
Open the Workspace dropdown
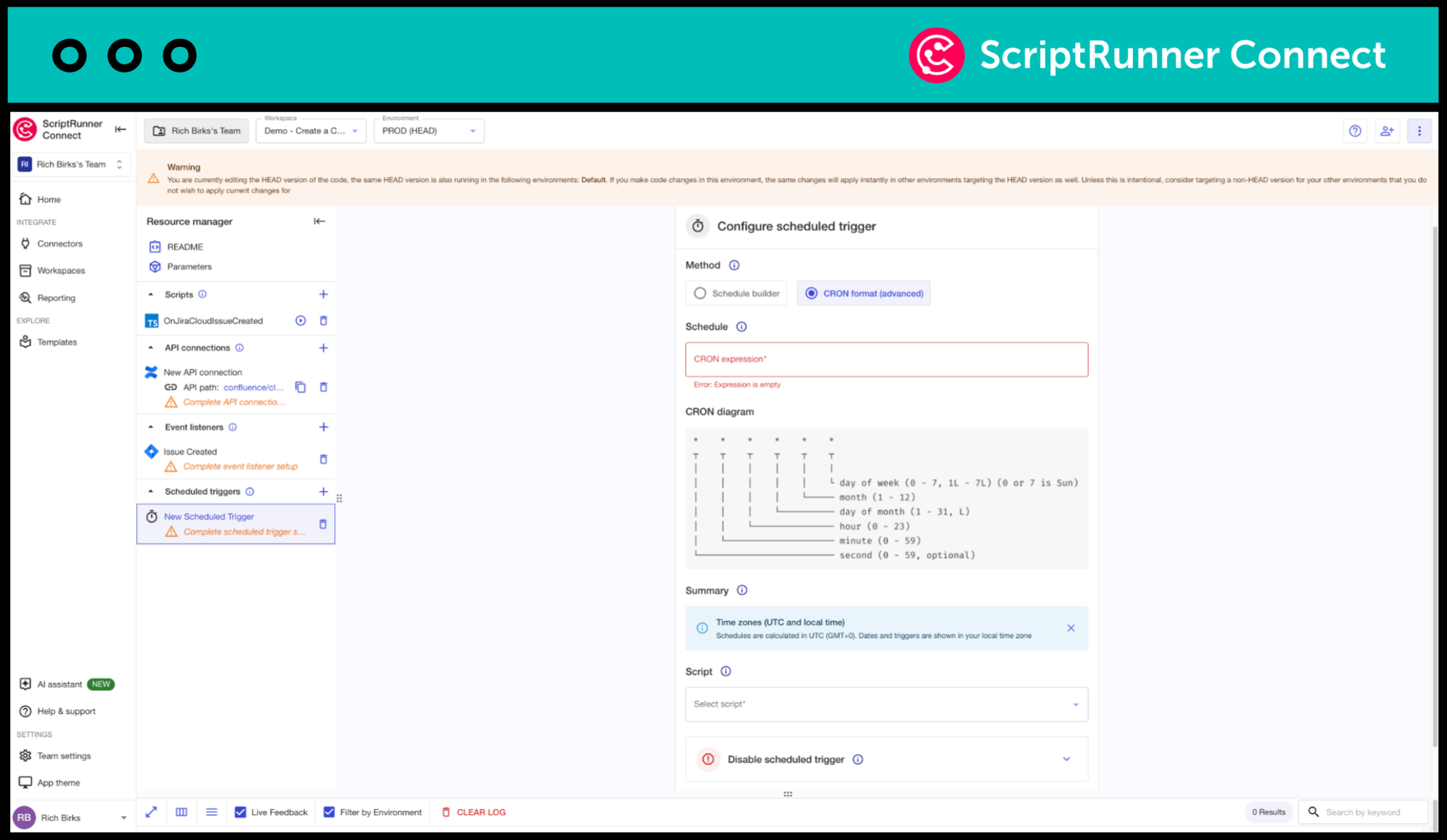click(x=311, y=131)
